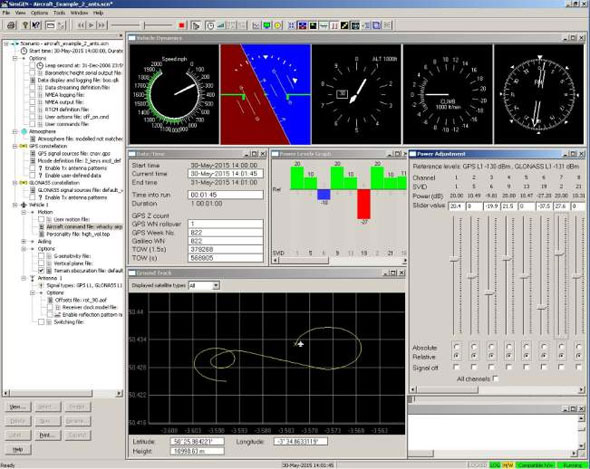Viewport: 590px width, 469px height.
Task: Uncheck the Terrain obscuration file checkbox
Action: pos(41,271)
